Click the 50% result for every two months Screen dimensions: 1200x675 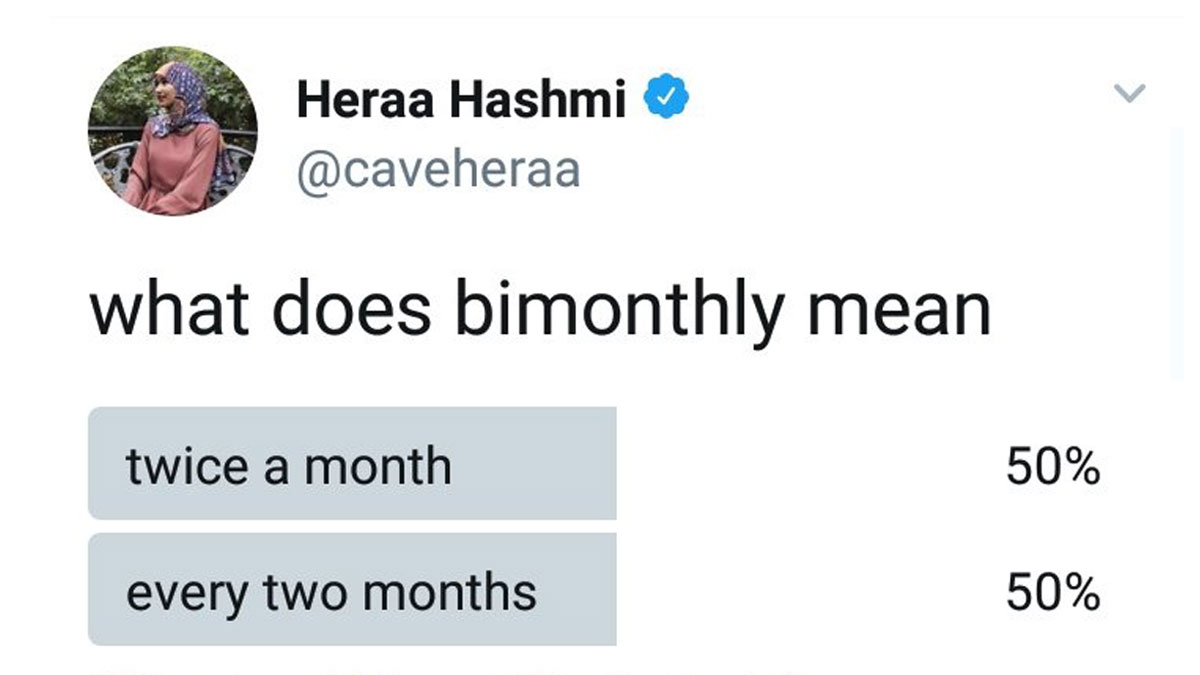click(1052, 593)
